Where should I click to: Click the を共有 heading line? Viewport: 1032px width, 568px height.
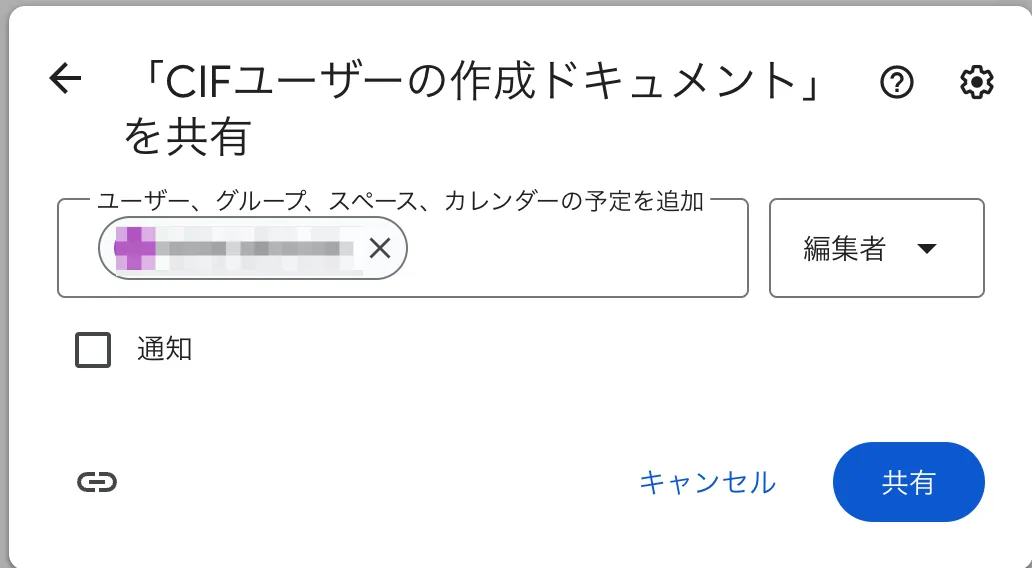pos(186,138)
